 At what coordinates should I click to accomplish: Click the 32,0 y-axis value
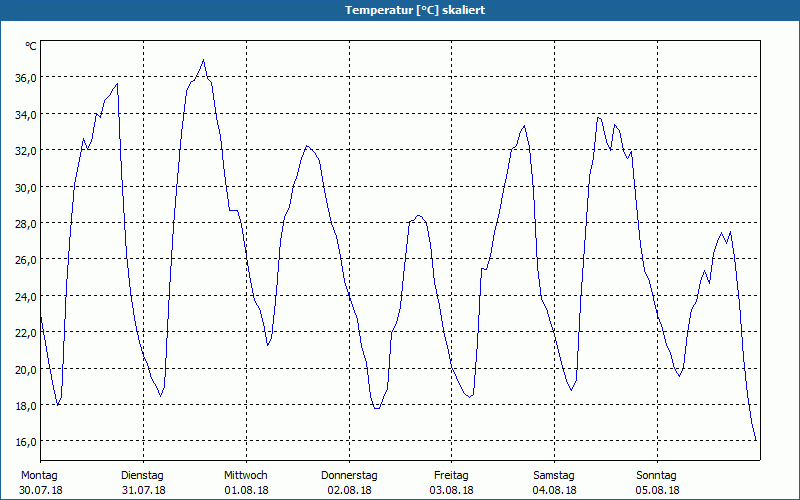click(26, 151)
